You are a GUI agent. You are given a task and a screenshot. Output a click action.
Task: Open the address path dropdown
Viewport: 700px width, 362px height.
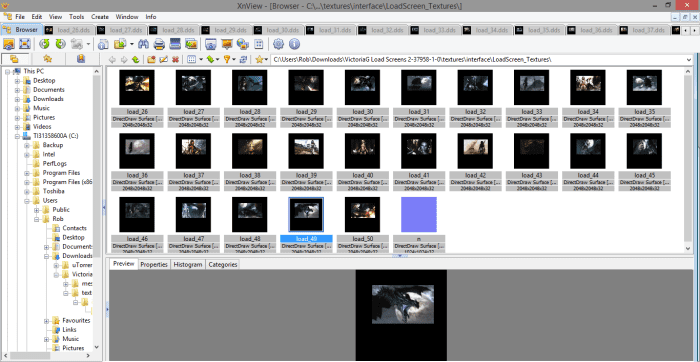coord(688,59)
